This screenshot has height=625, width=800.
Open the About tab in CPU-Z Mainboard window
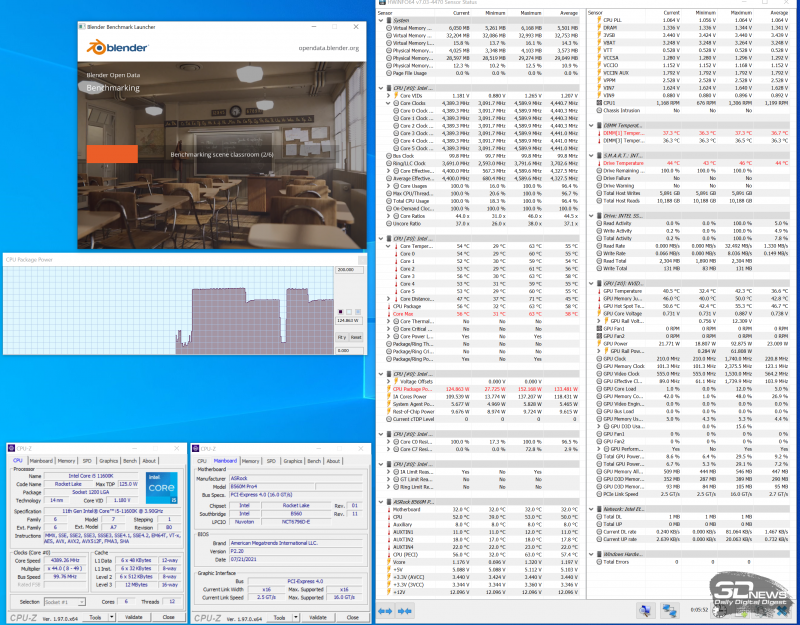(x=333, y=461)
